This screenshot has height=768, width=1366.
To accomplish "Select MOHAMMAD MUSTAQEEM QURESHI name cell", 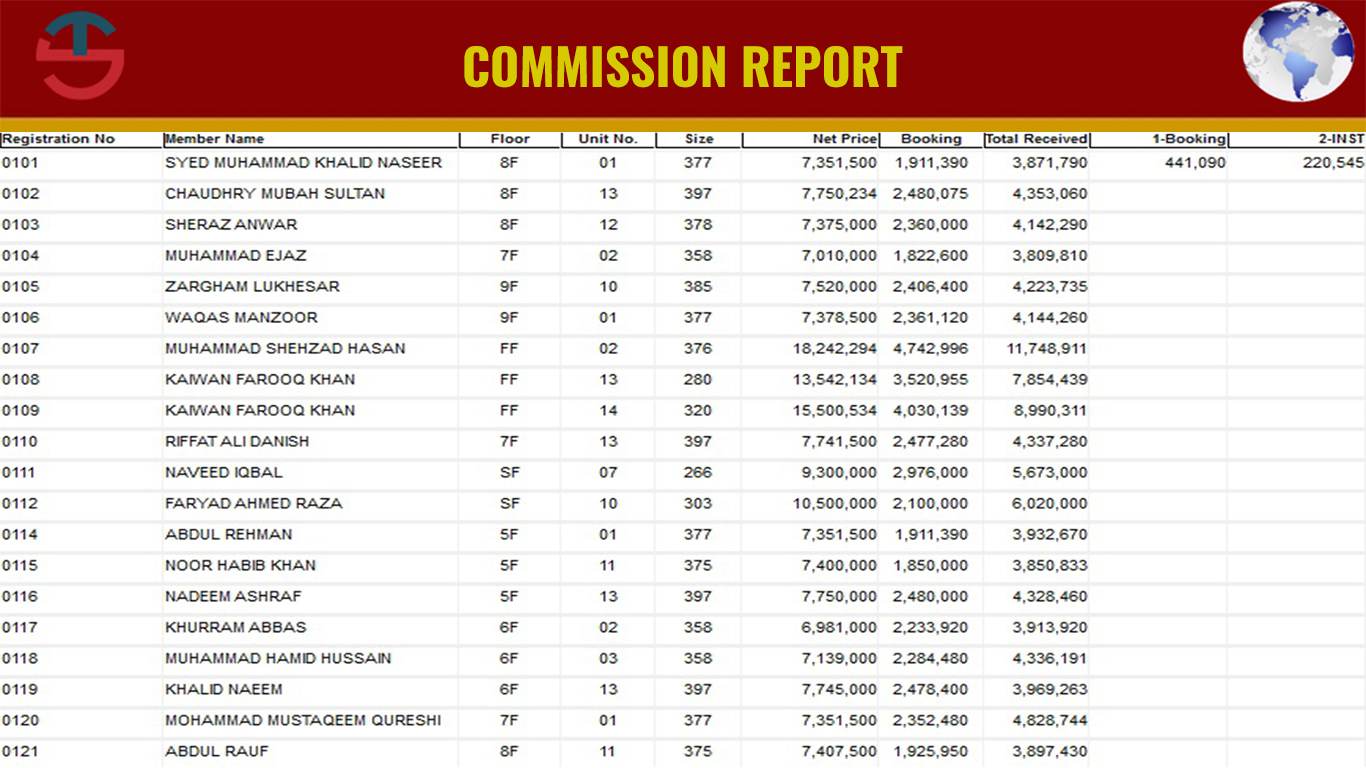I will 303,720.
